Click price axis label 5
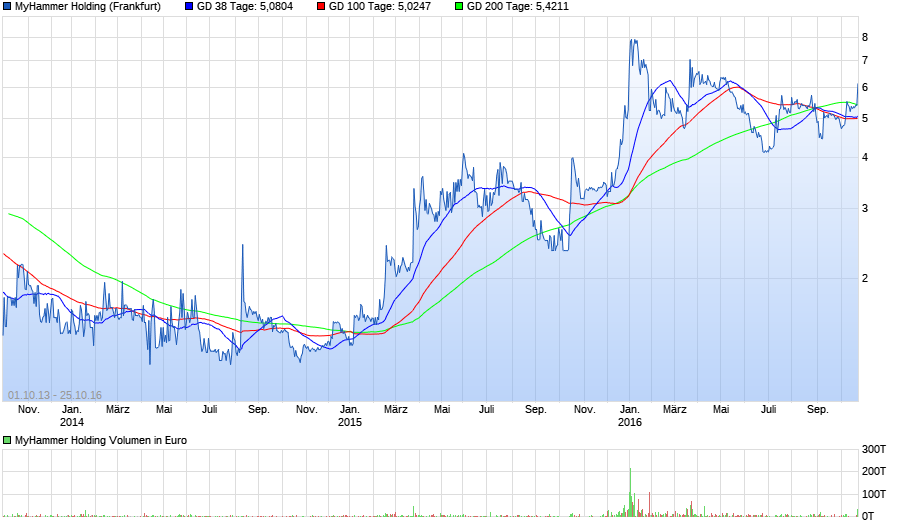Screen dimensions: 900x526 coord(865,119)
